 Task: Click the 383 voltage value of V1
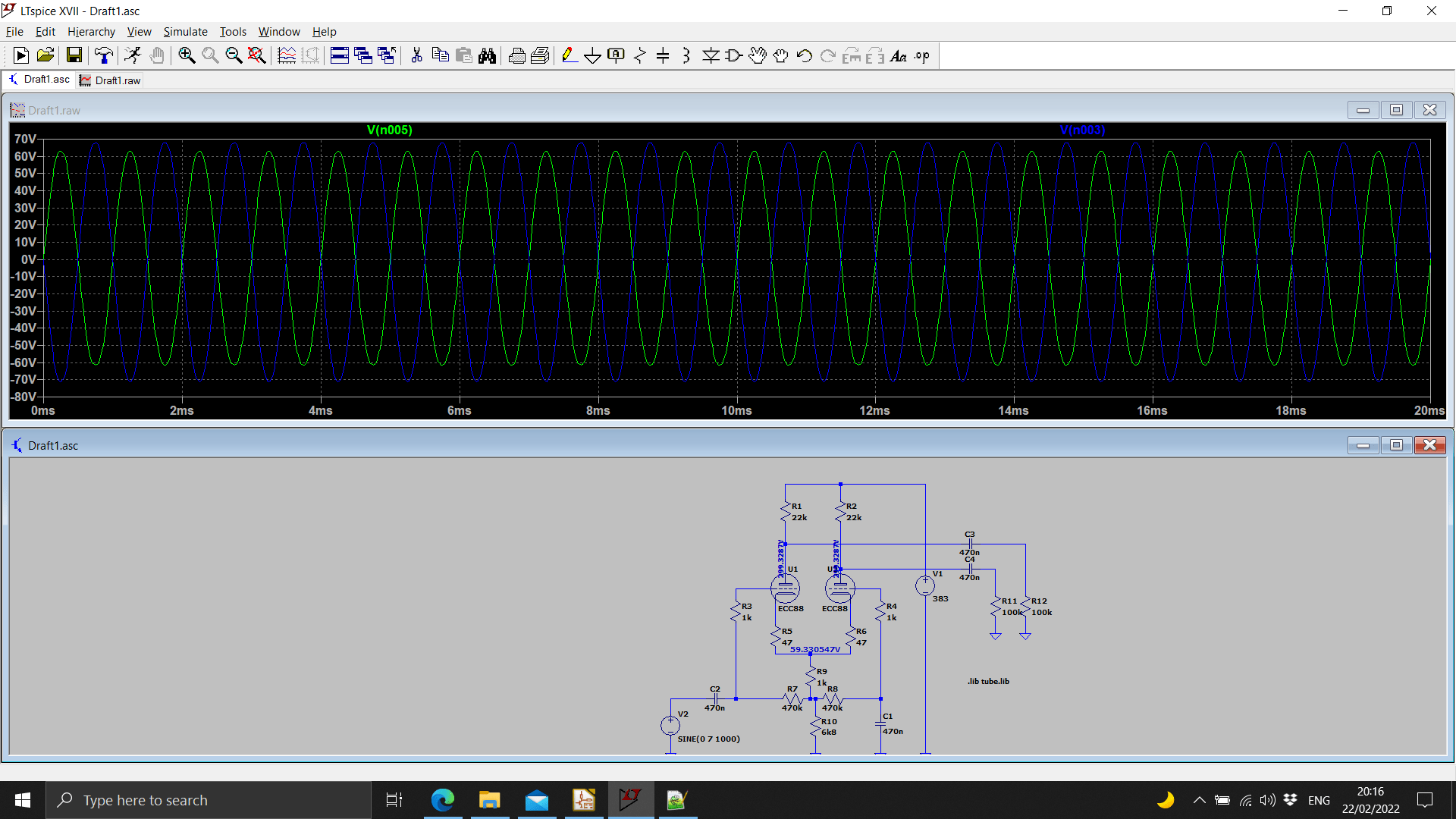point(940,598)
